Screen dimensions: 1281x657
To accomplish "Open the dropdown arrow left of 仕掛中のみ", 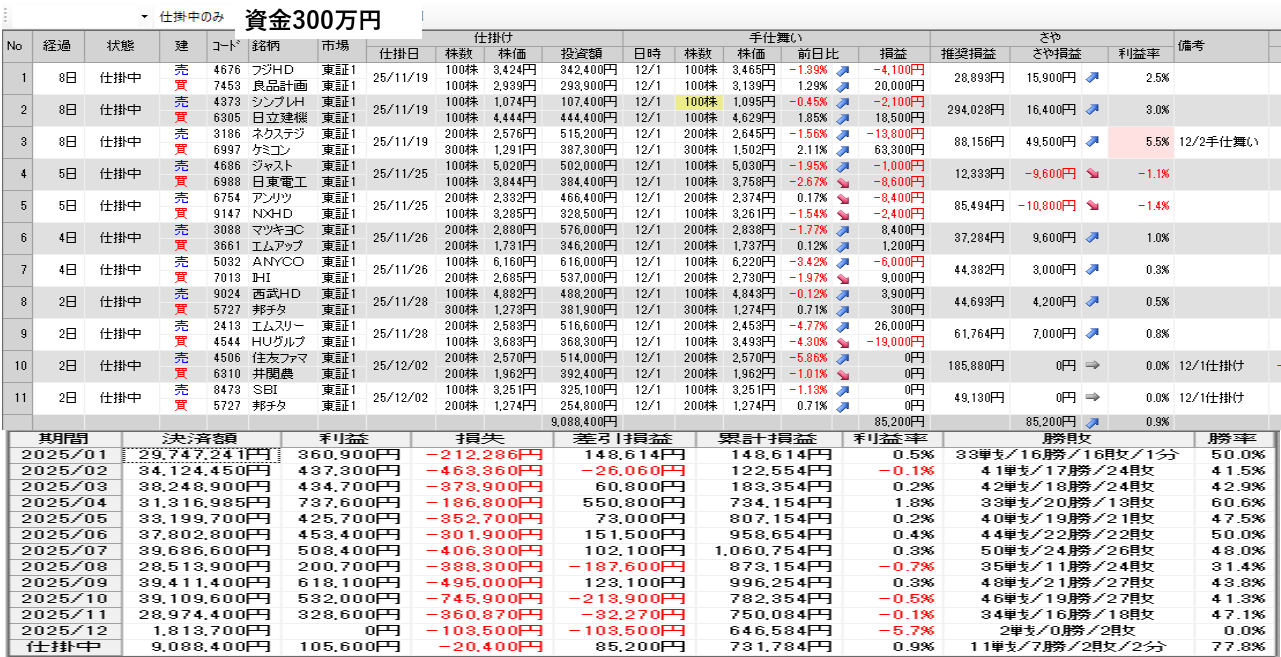I will pos(144,17).
